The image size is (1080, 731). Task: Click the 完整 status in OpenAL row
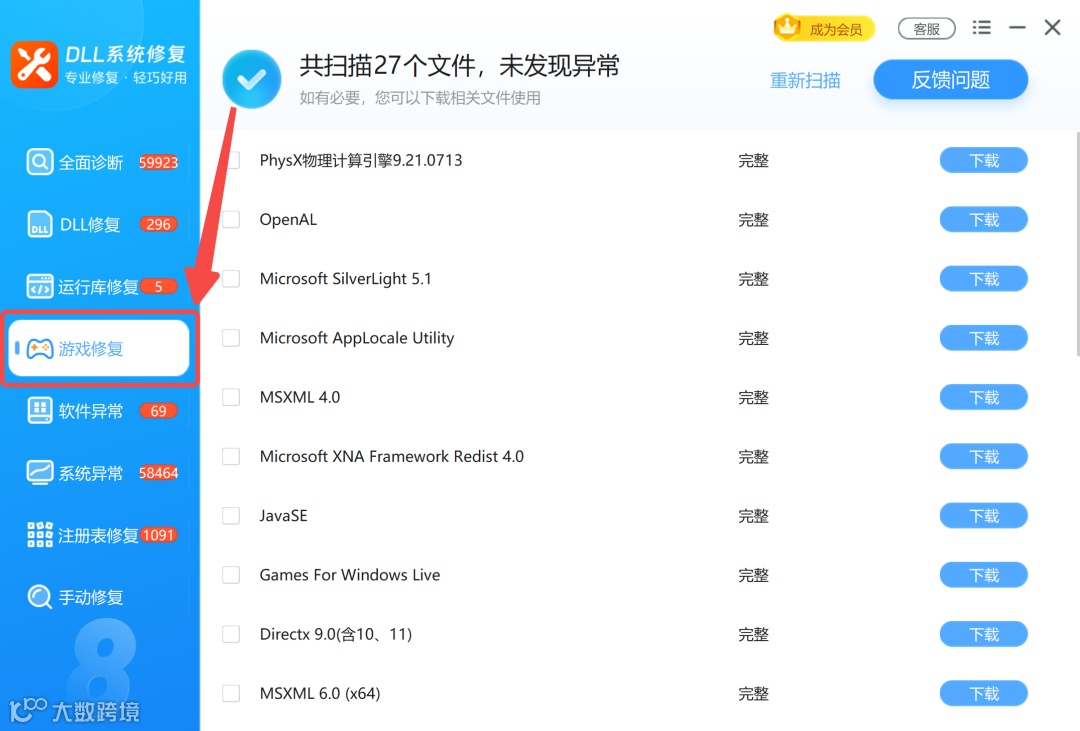754,220
